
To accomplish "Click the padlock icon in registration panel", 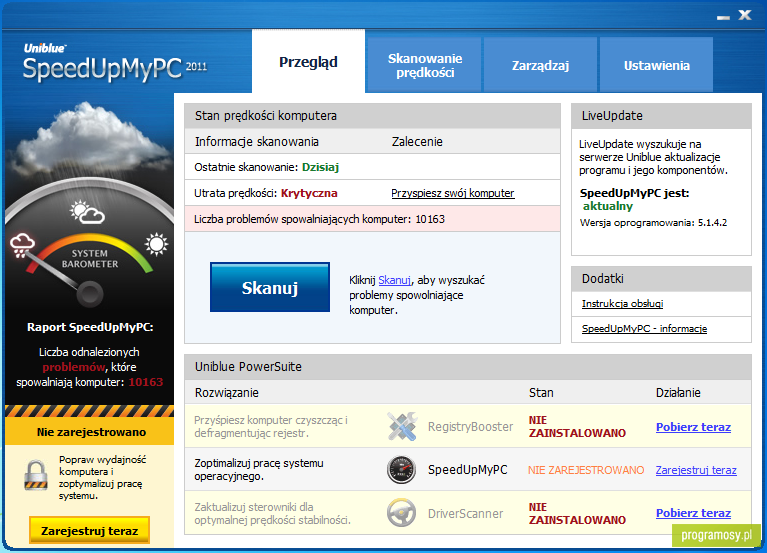I will pos(36,475).
